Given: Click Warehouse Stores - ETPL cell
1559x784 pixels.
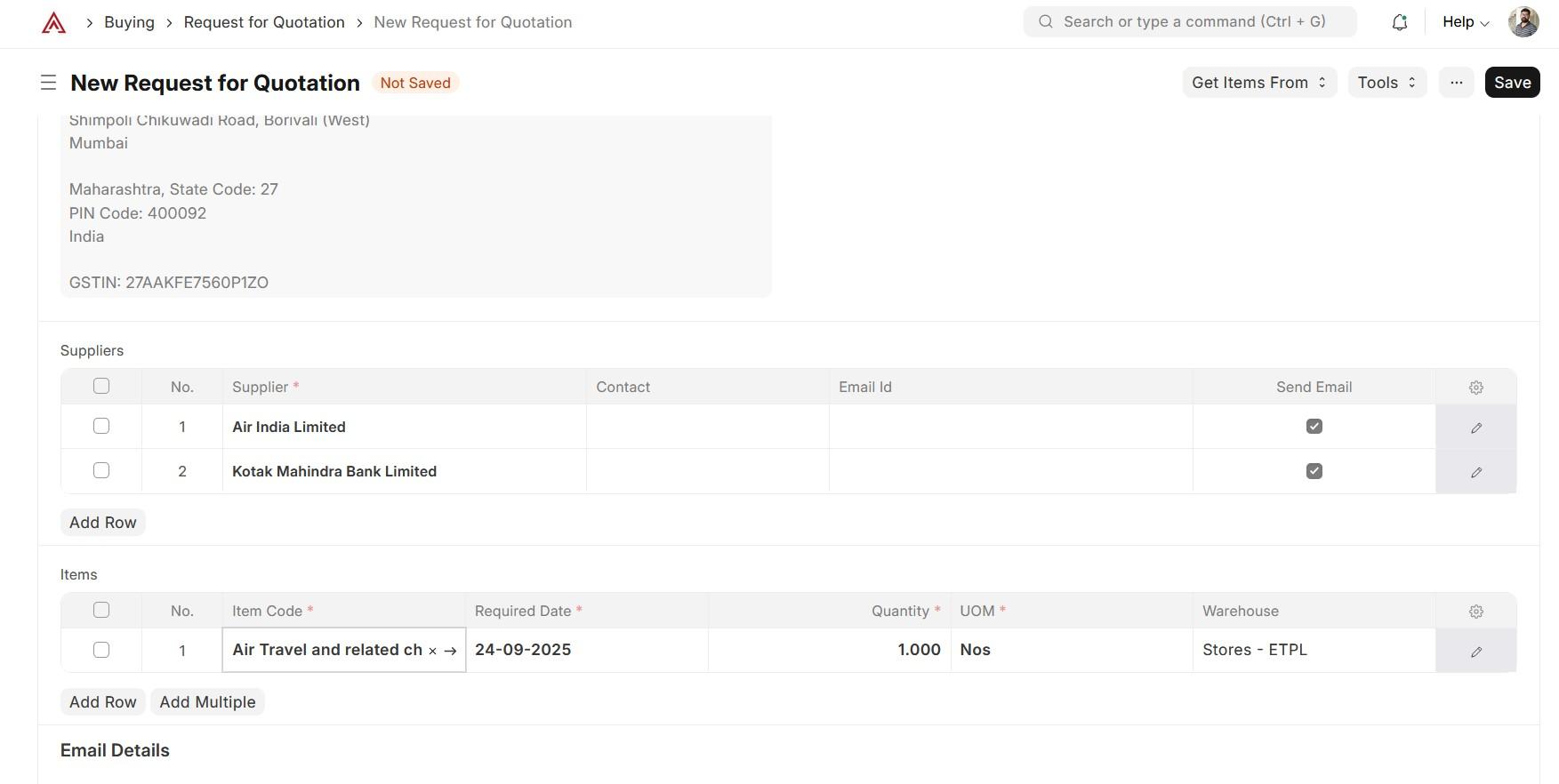Looking at the screenshot, I should click(x=1314, y=650).
